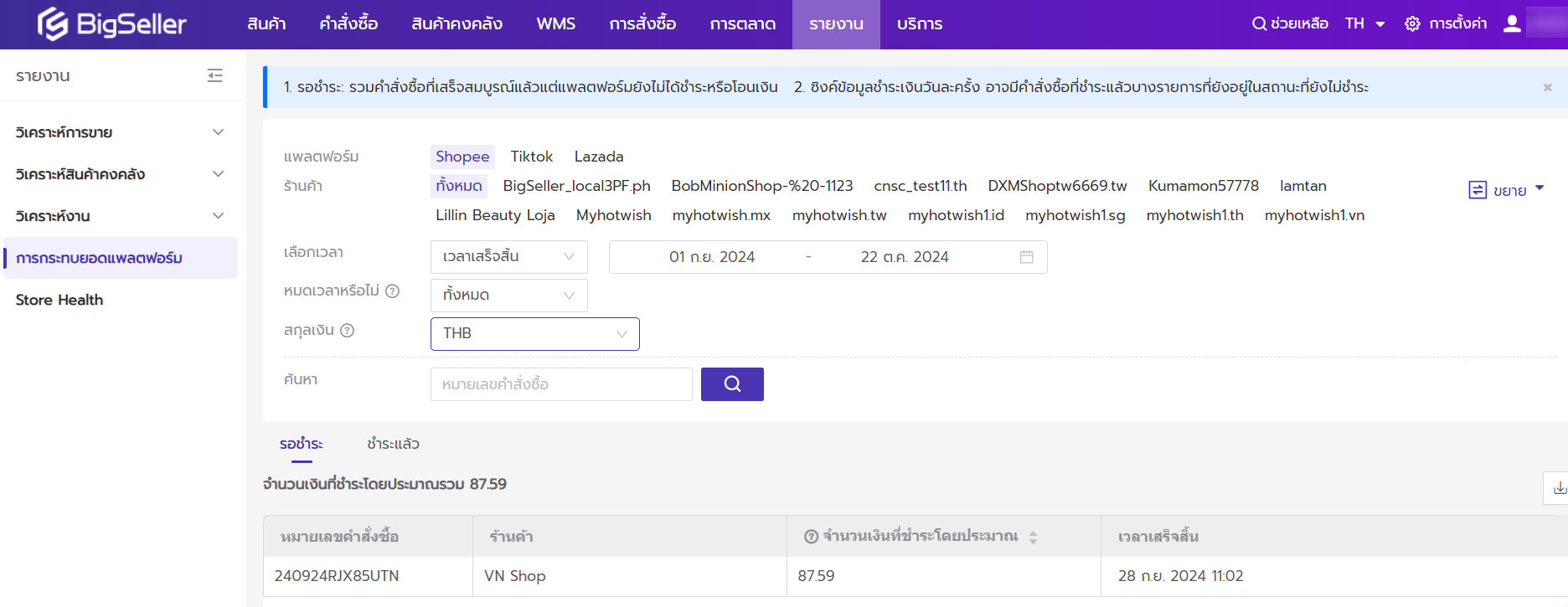Click the download export icon
The width and height of the screenshot is (1568, 607).
point(1559,488)
